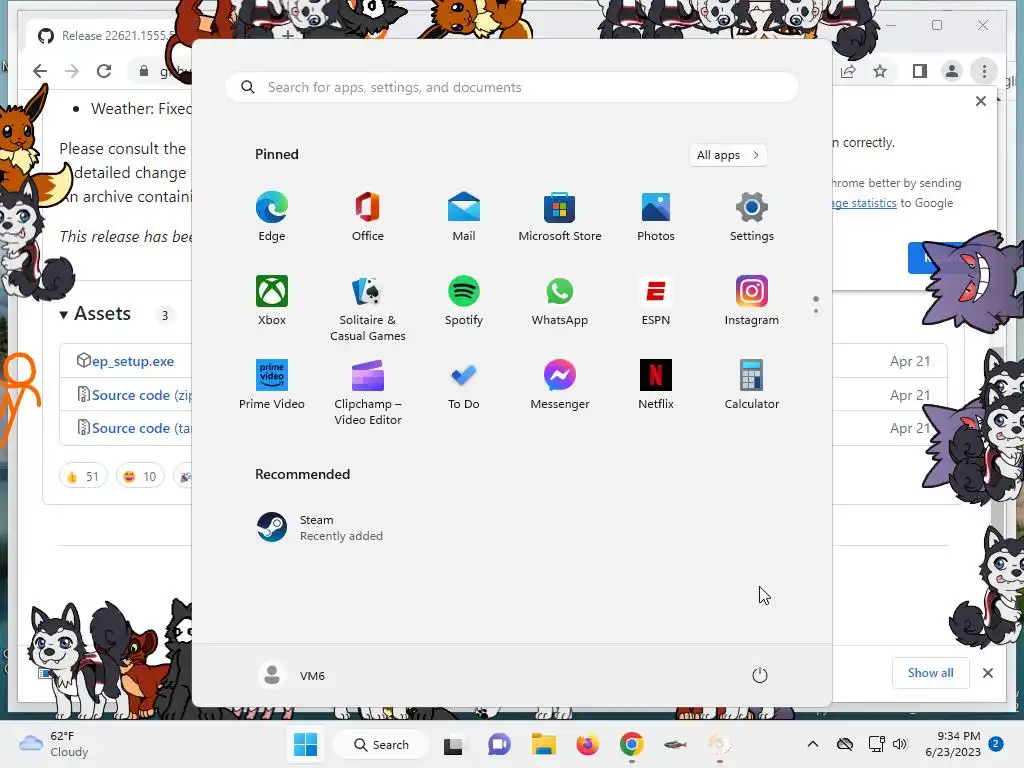The width and height of the screenshot is (1024, 768).
Task: Open recommended Steam entry
Action: coord(319,528)
